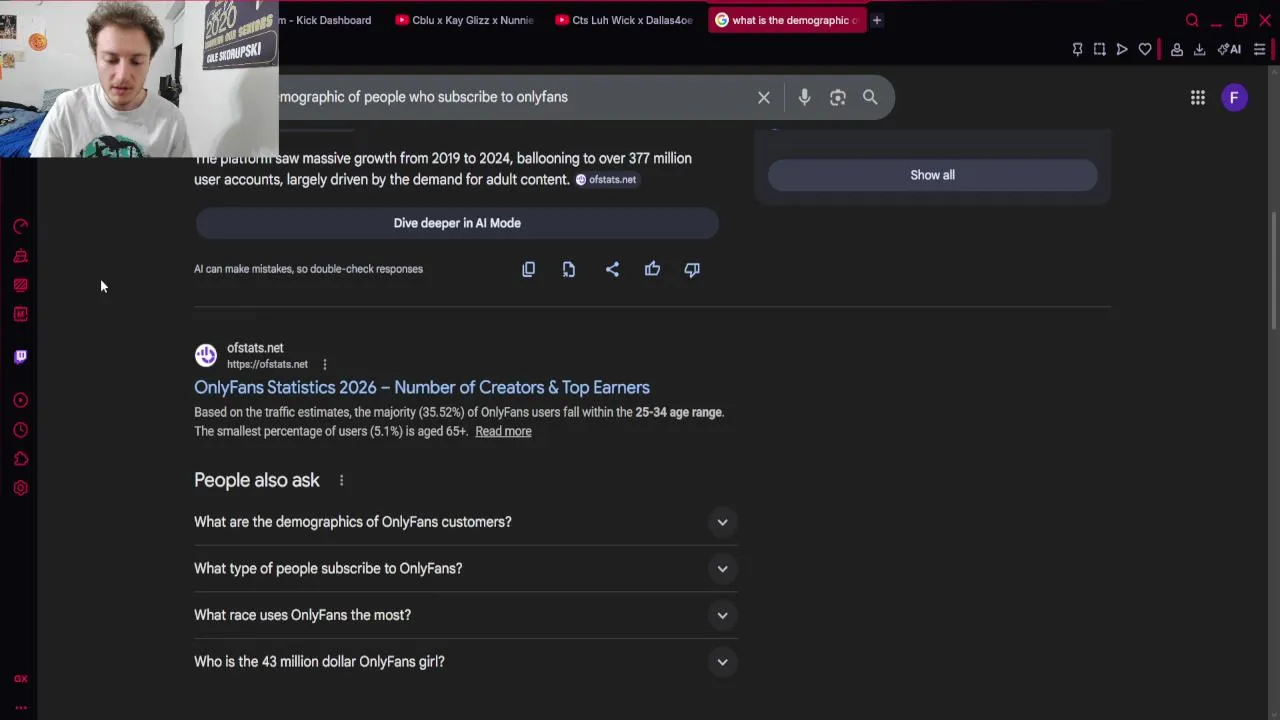The width and height of the screenshot is (1280, 720).
Task: Share the AI overview response
Action: [612, 269]
